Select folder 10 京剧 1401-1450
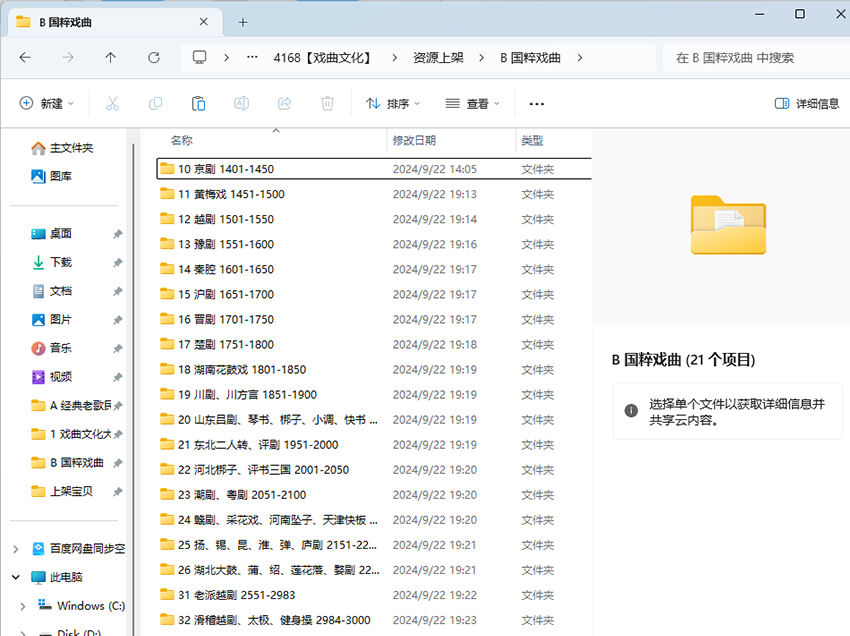Screen dimensions: 850x636 [374, 169]
